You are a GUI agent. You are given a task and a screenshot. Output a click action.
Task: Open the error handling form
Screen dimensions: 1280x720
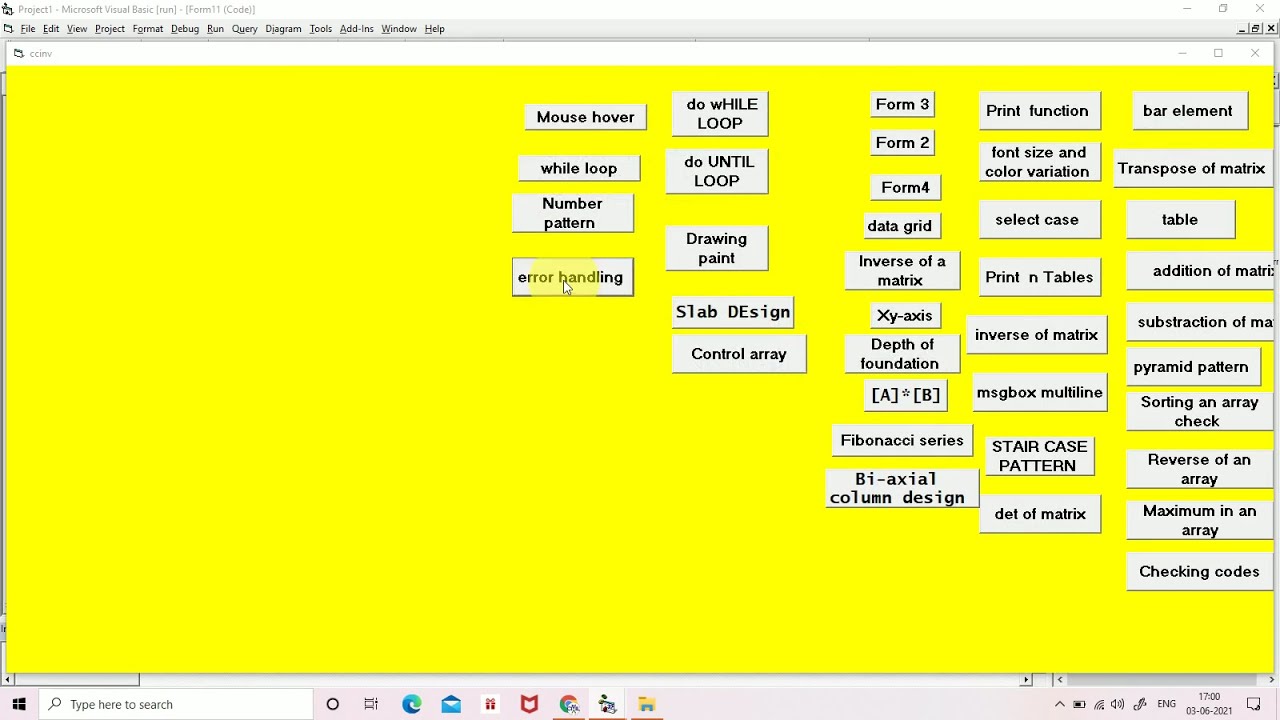[x=572, y=277]
